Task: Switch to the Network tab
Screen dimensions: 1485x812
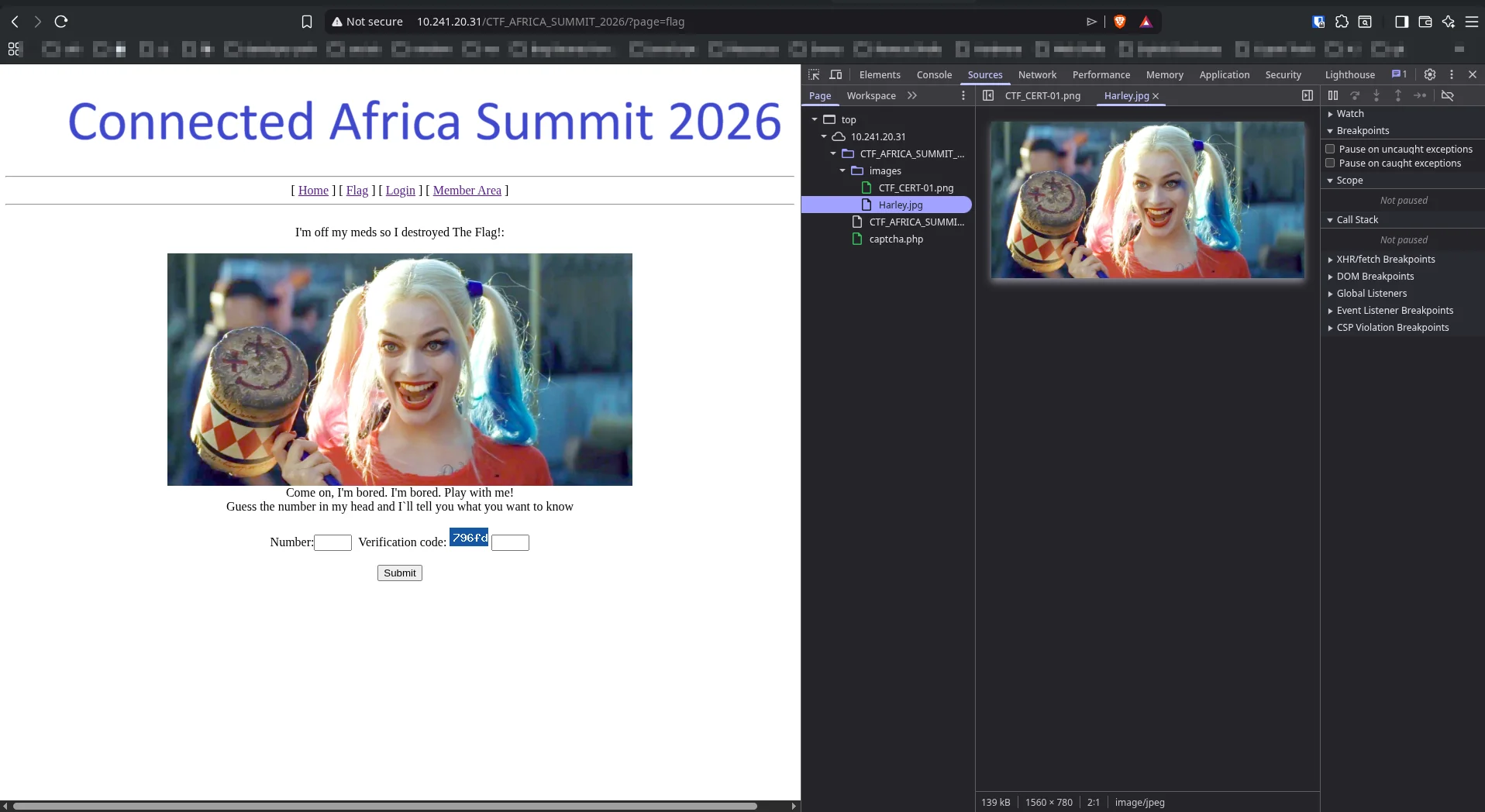Action: (x=1037, y=74)
